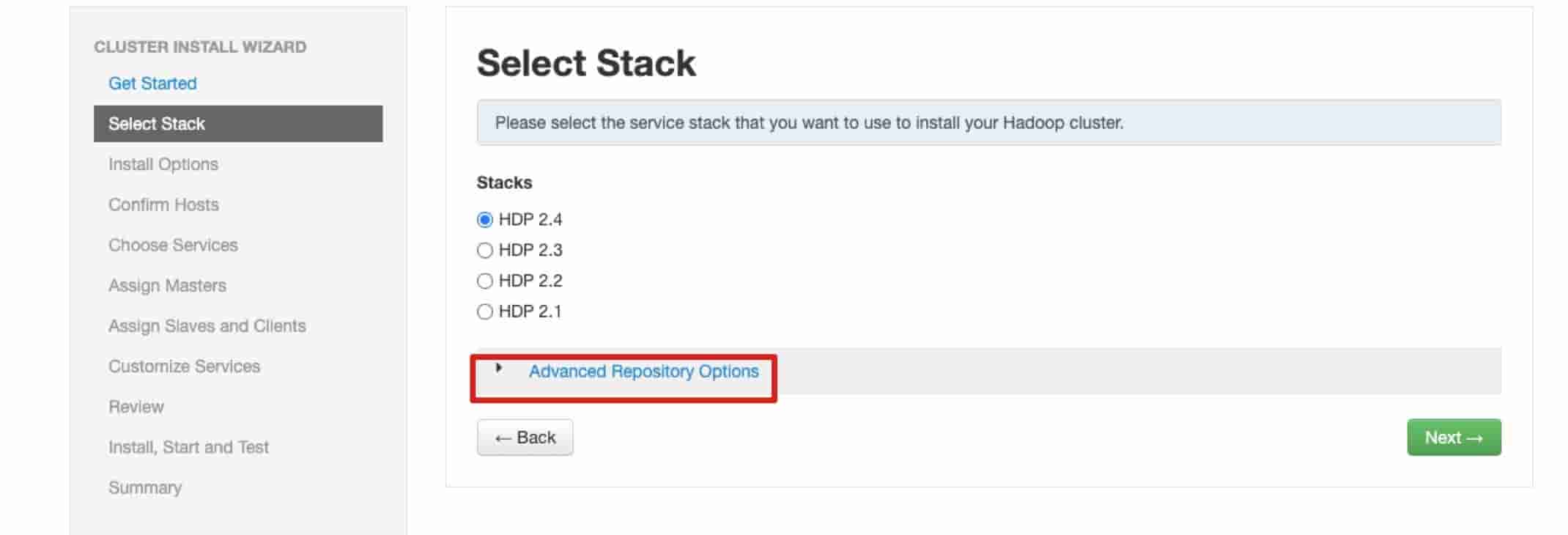This screenshot has height=535, width=1568.
Task: Pick the HDP 2.1 stack option
Action: pos(484,312)
